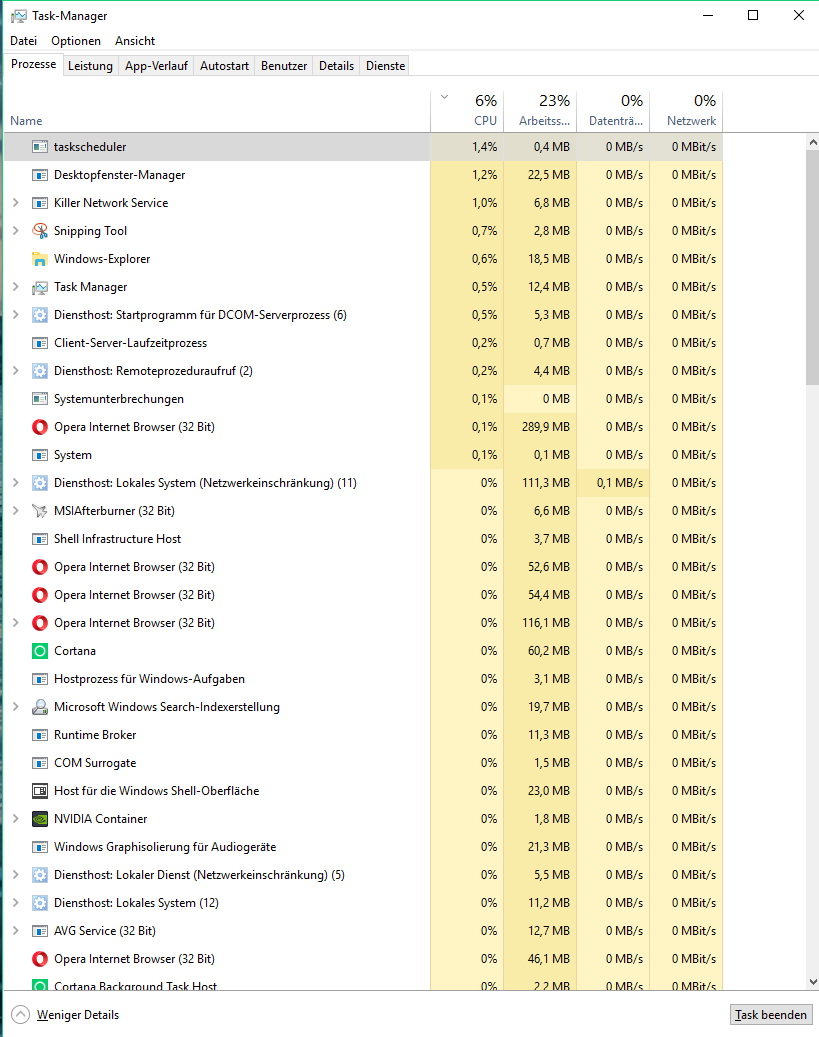819x1037 pixels.
Task: Click the 0,1 MB/s disk cell
Action: pyautogui.click(x=613, y=483)
